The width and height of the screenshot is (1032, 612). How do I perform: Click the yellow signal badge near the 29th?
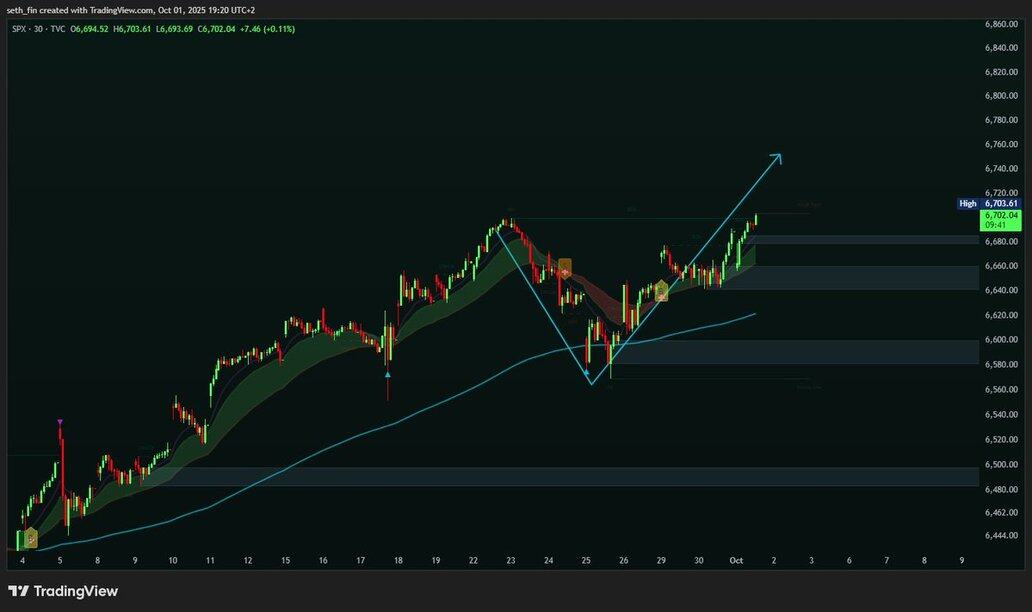tap(661, 291)
